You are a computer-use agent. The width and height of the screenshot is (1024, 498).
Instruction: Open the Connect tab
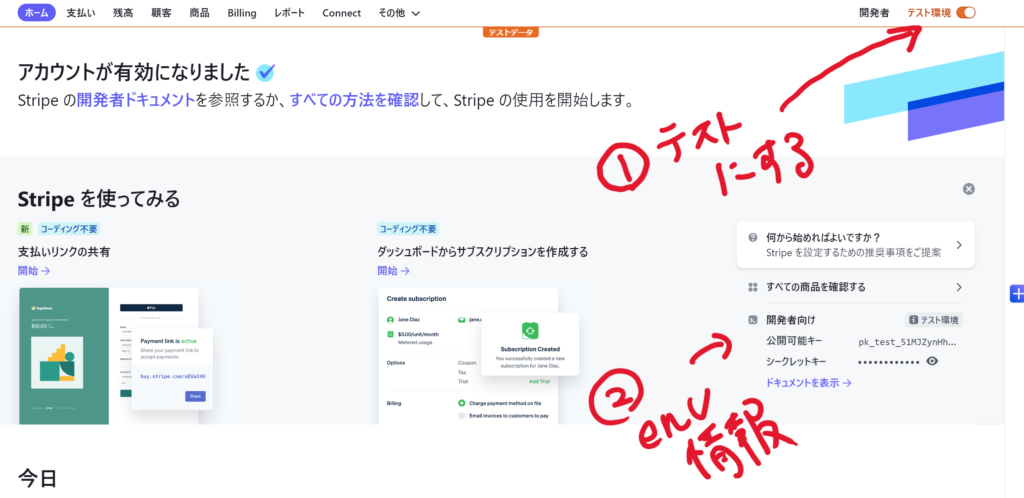coord(342,13)
